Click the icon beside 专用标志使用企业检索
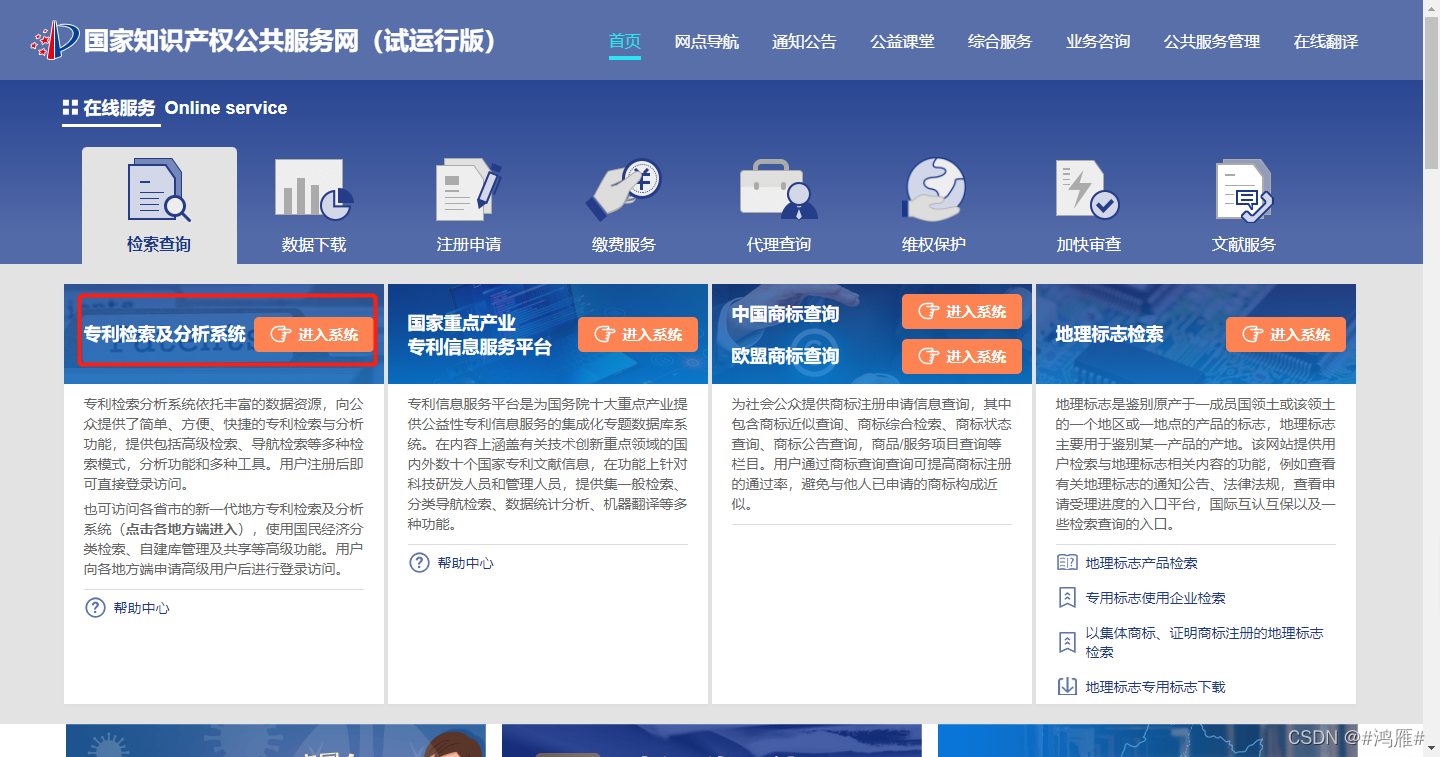 coord(1067,598)
